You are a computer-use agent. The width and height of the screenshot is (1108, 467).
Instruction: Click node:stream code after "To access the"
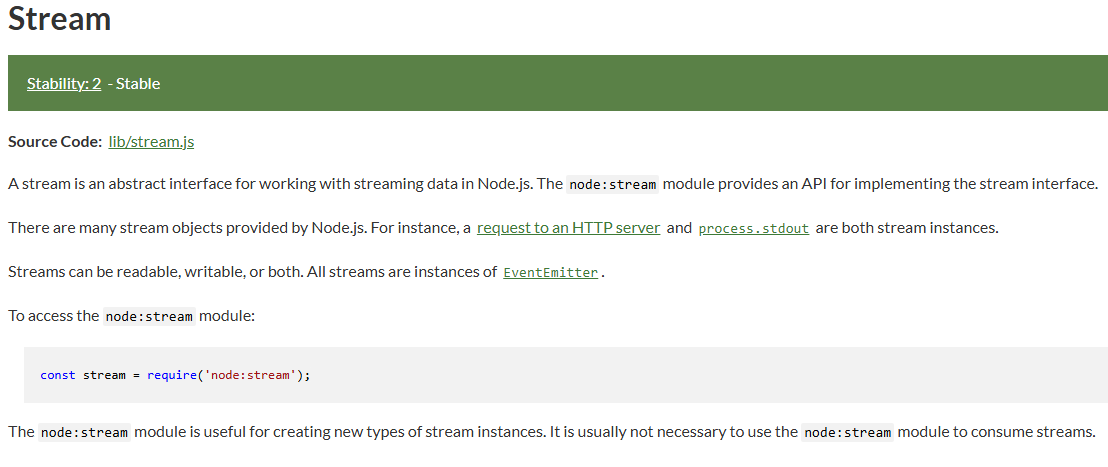[x=149, y=316]
